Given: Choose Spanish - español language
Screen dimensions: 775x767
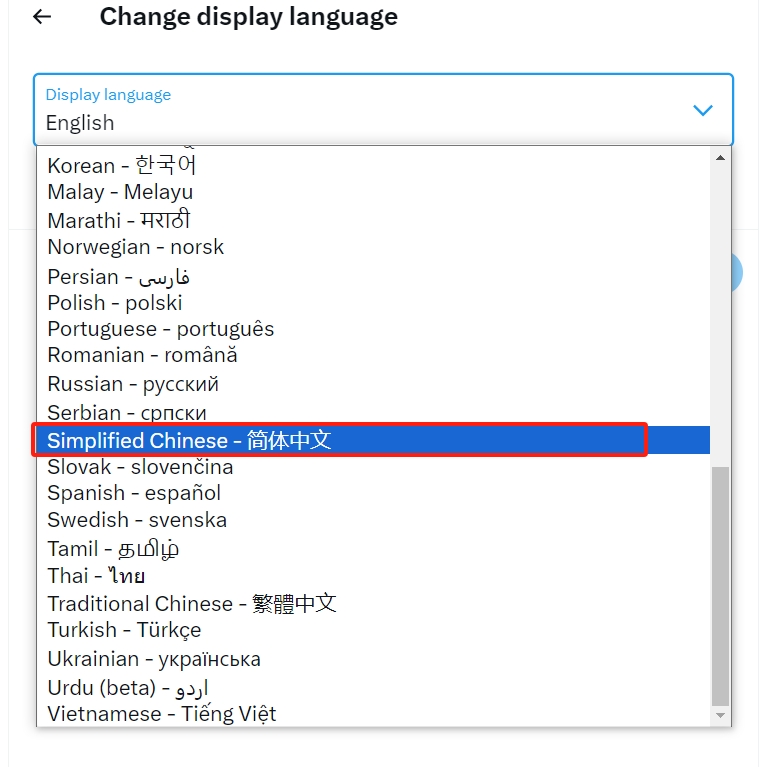Looking at the screenshot, I should 134,493.
